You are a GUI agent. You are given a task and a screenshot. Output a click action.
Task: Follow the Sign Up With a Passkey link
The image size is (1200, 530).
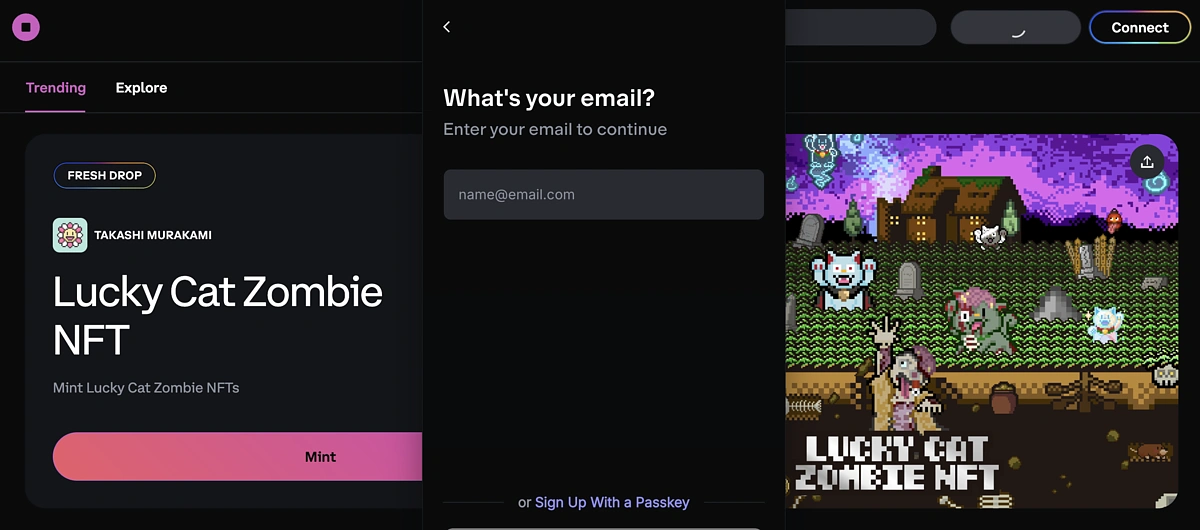tap(612, 502)
